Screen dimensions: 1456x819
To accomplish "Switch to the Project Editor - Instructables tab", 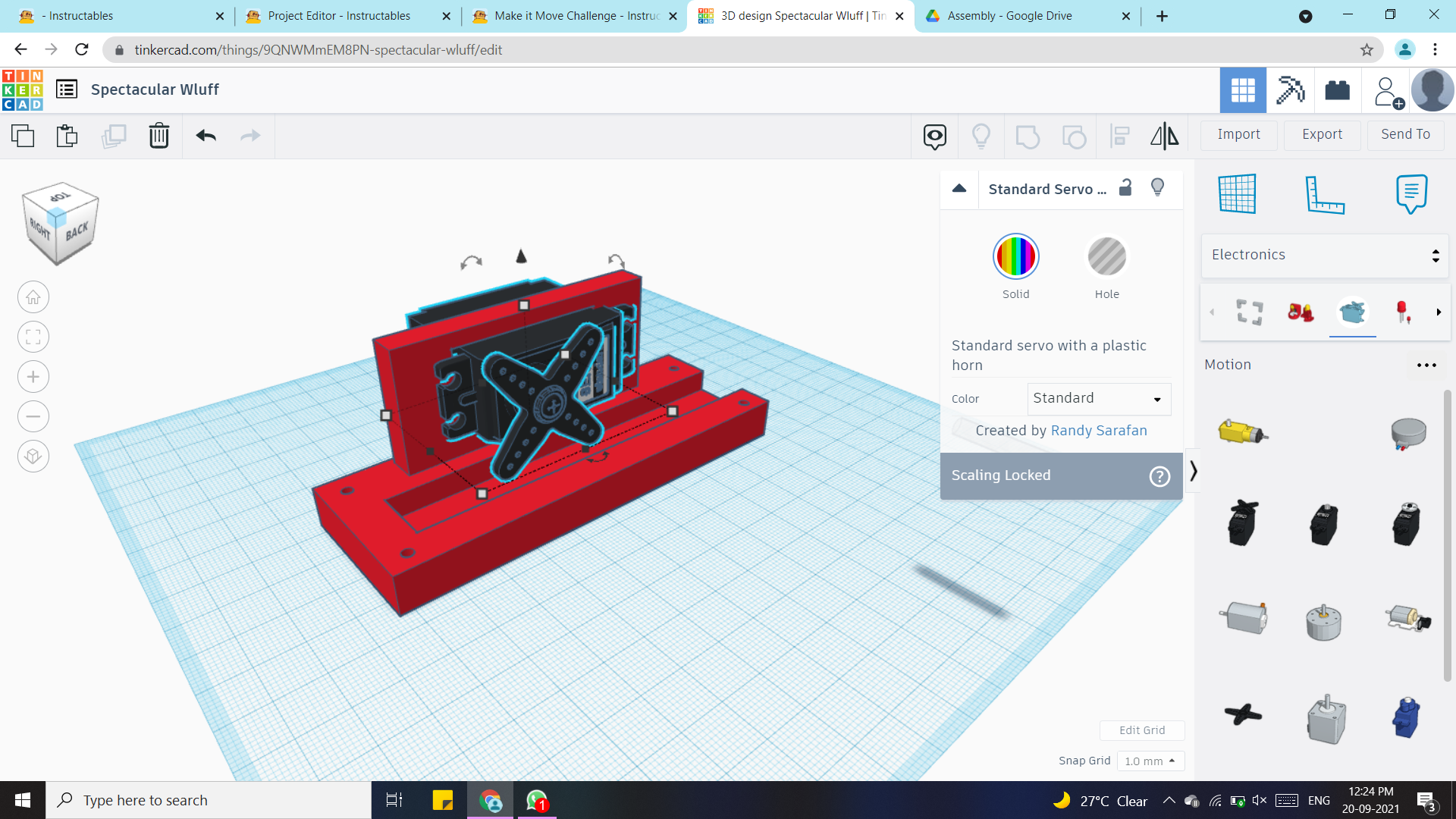I will 339,16.
